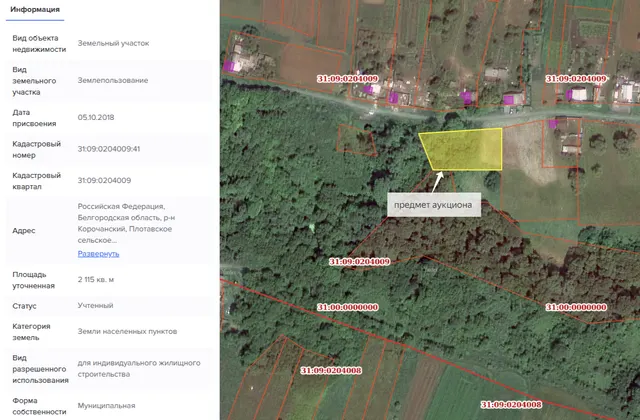Click the area value 2 115 кв. м

pyautogui.click(x=96, y=280)
